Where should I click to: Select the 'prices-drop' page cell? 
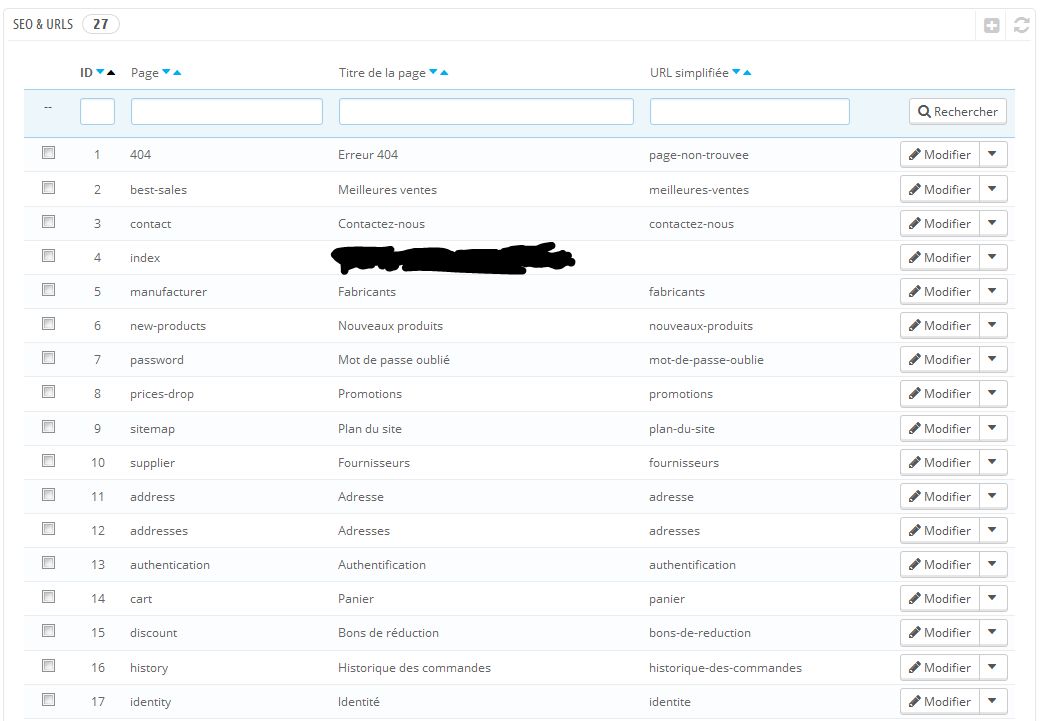point(161,394)
